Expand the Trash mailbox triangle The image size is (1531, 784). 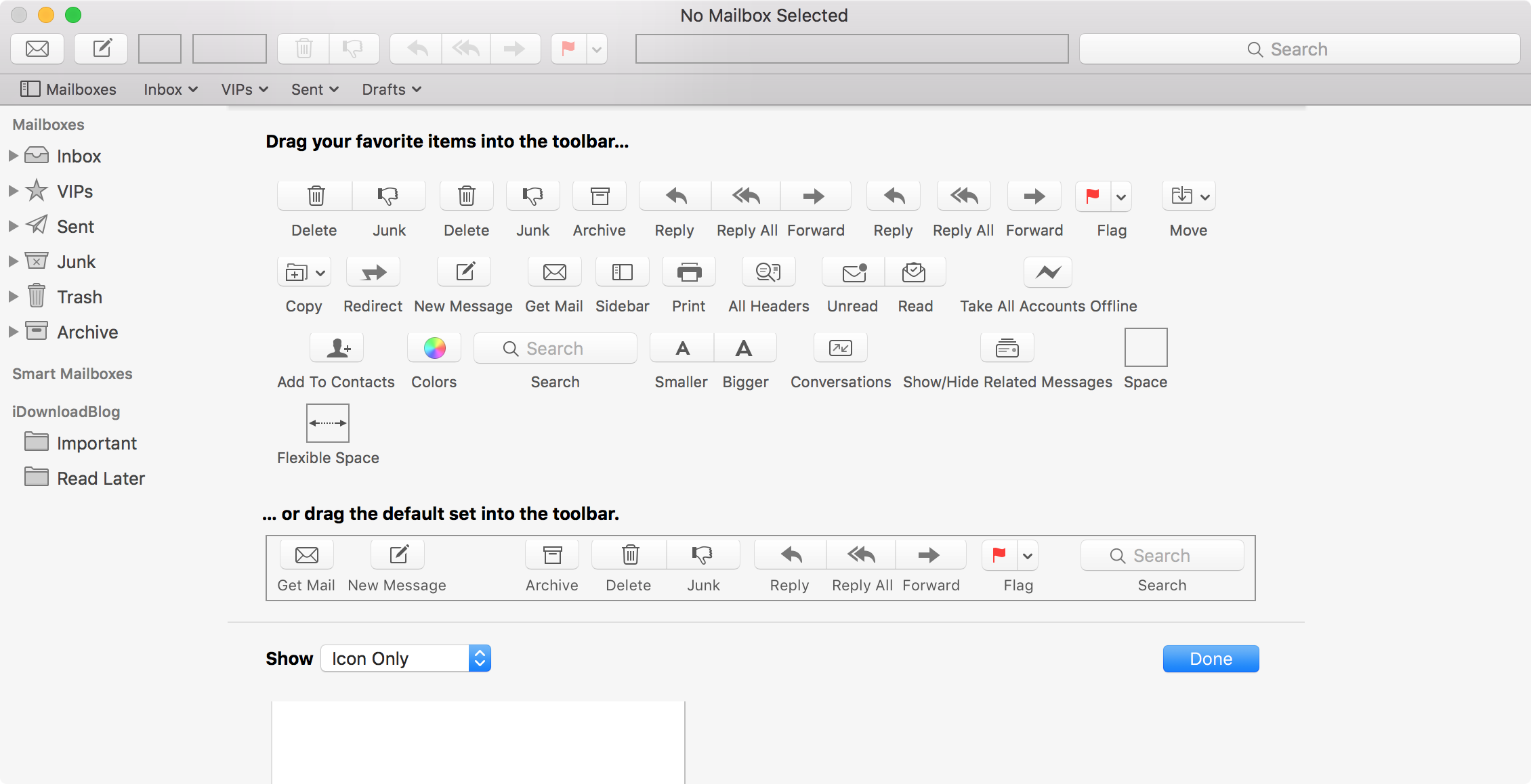pos(13,297)
